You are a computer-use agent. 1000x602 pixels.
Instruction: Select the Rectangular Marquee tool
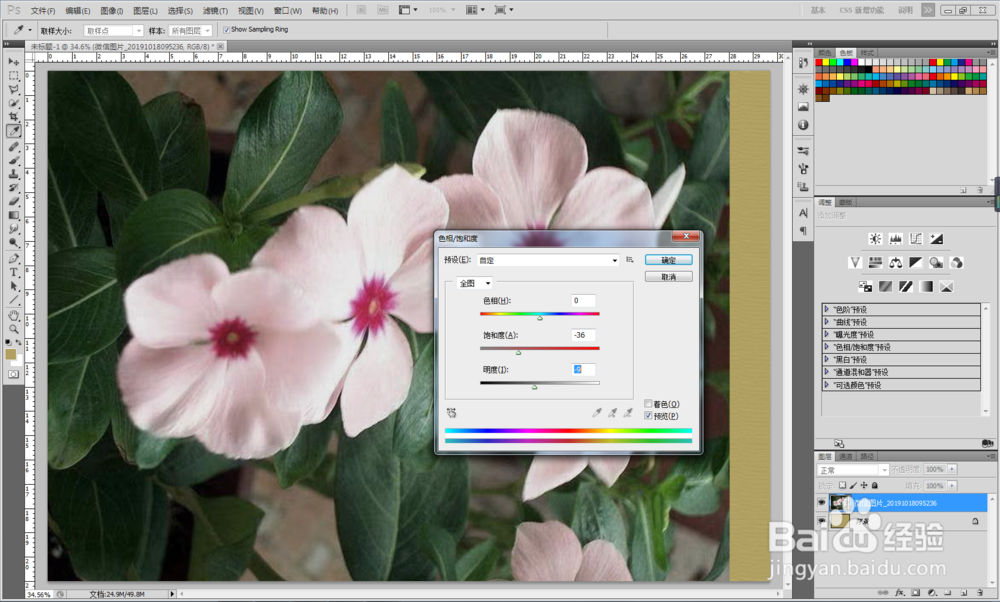[x=14, y=76]
